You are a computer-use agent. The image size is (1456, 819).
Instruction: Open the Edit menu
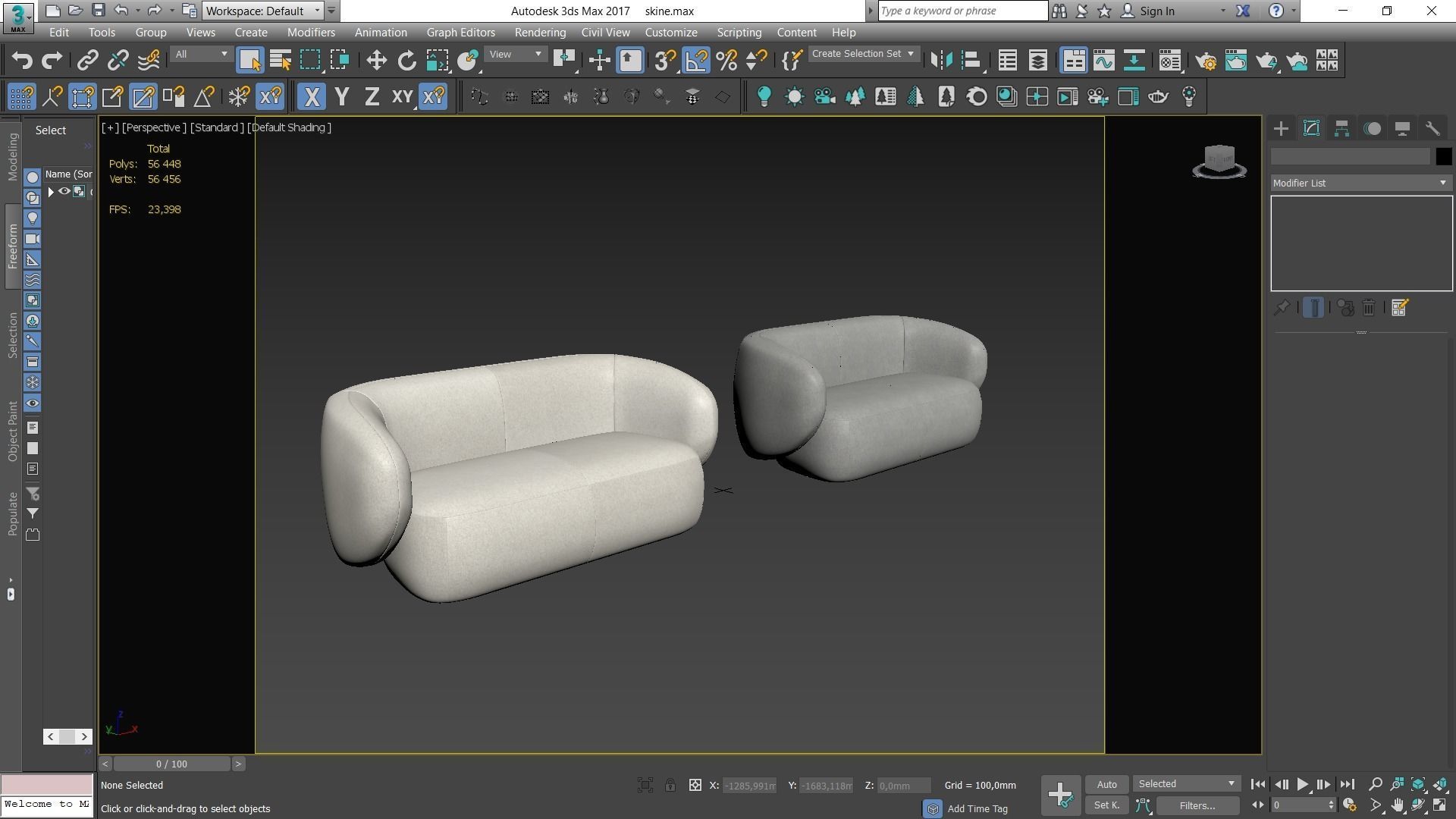(x=58, y=33)
